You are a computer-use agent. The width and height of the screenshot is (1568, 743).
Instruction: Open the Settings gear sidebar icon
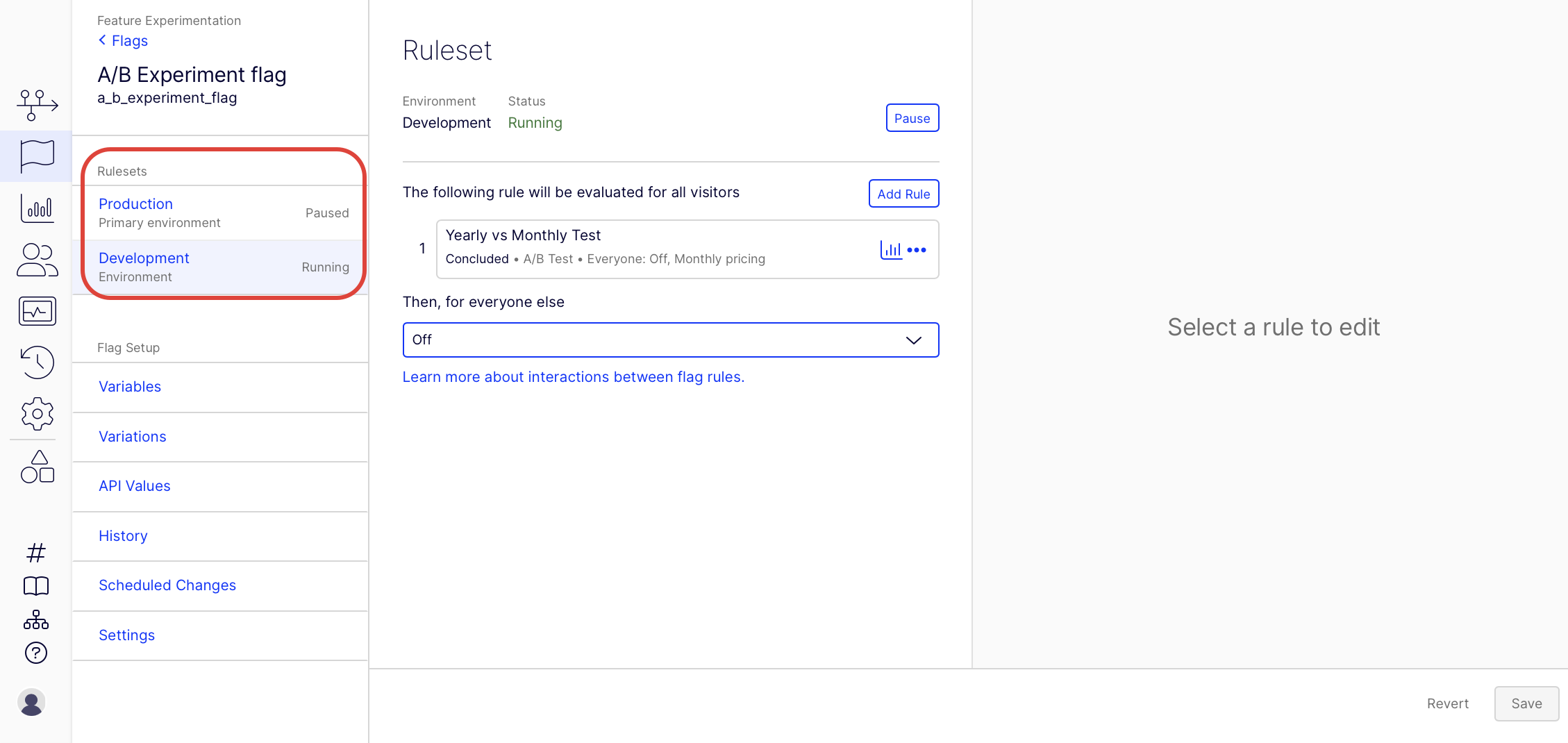pos(37,414)
